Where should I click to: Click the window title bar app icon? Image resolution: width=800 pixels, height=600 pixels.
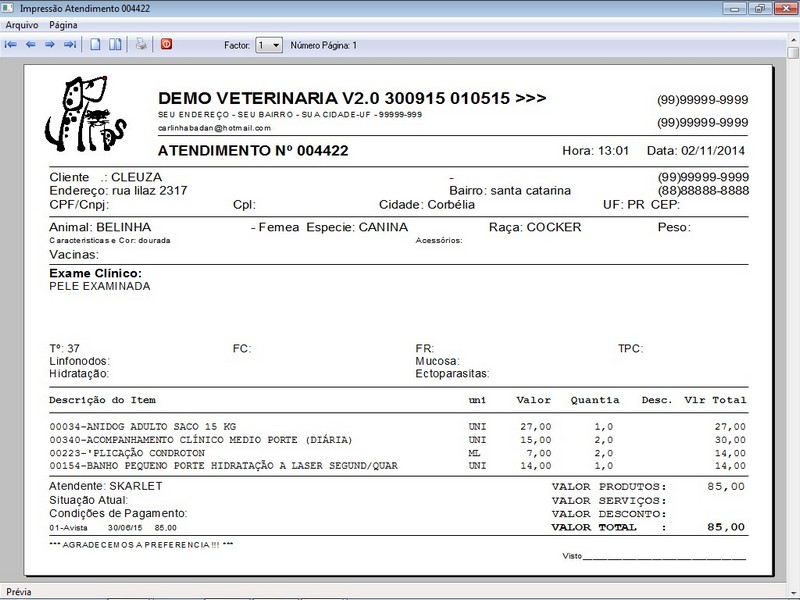click(8, 8)
